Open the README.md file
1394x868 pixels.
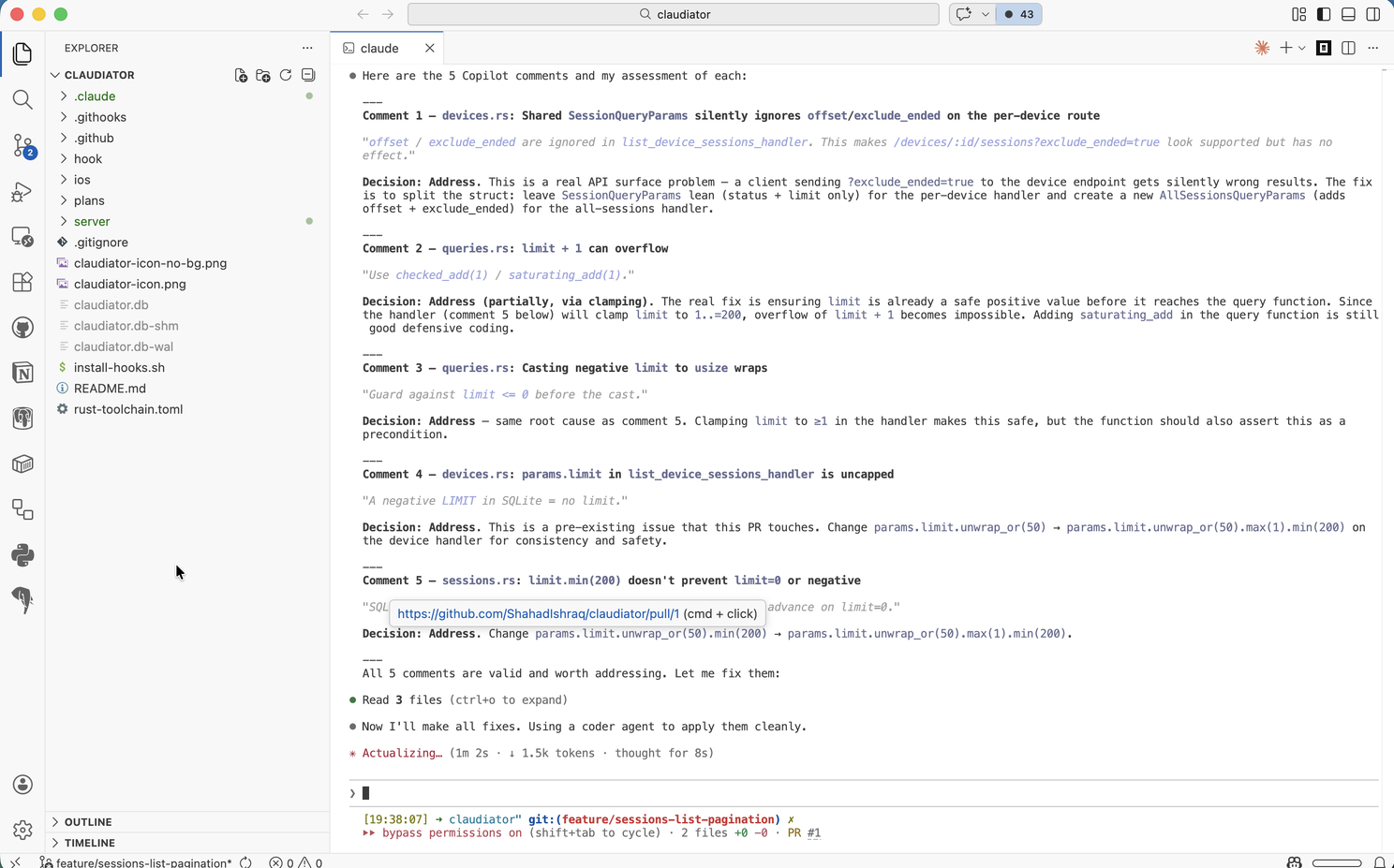pyautogui.click(x=110, y=389)
